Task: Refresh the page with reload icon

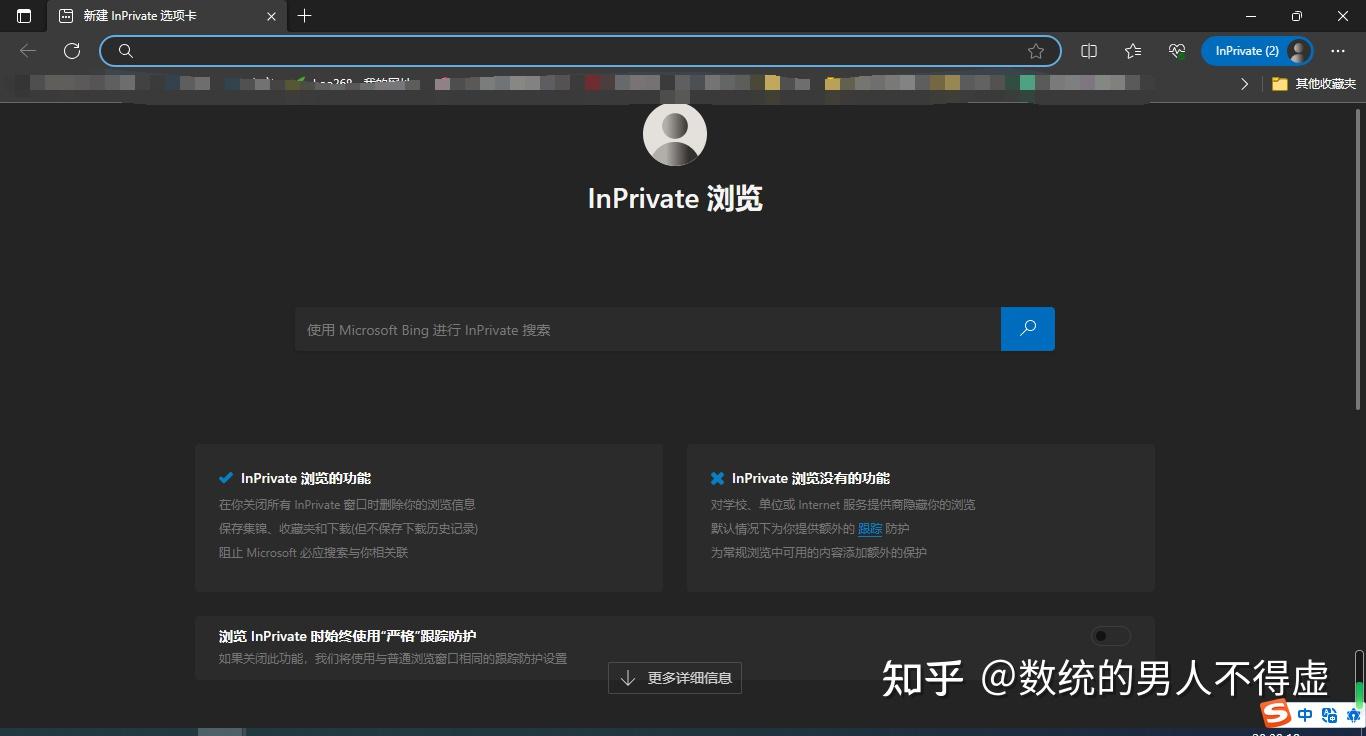Action: click(x=72, y=51)
